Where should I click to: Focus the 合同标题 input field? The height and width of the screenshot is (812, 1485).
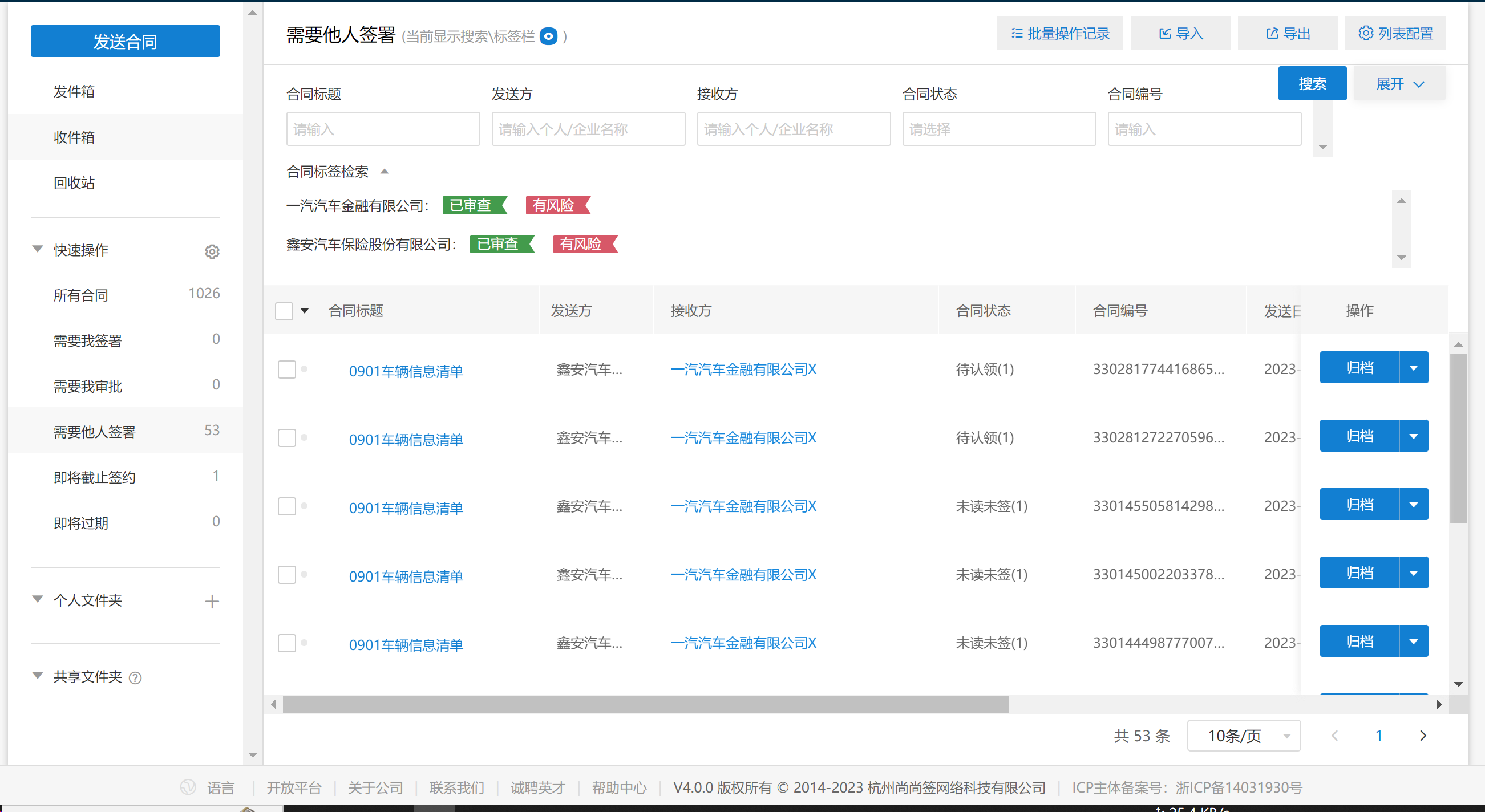coord(383,129)
